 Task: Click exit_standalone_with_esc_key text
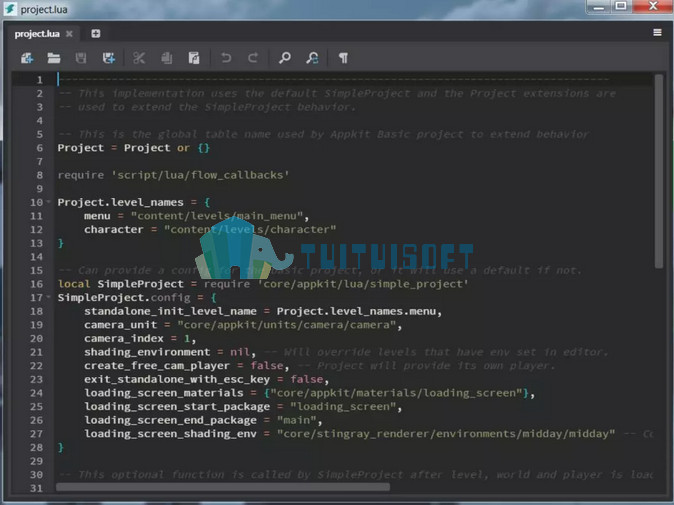pyautogui.click(x=177, y=379)
